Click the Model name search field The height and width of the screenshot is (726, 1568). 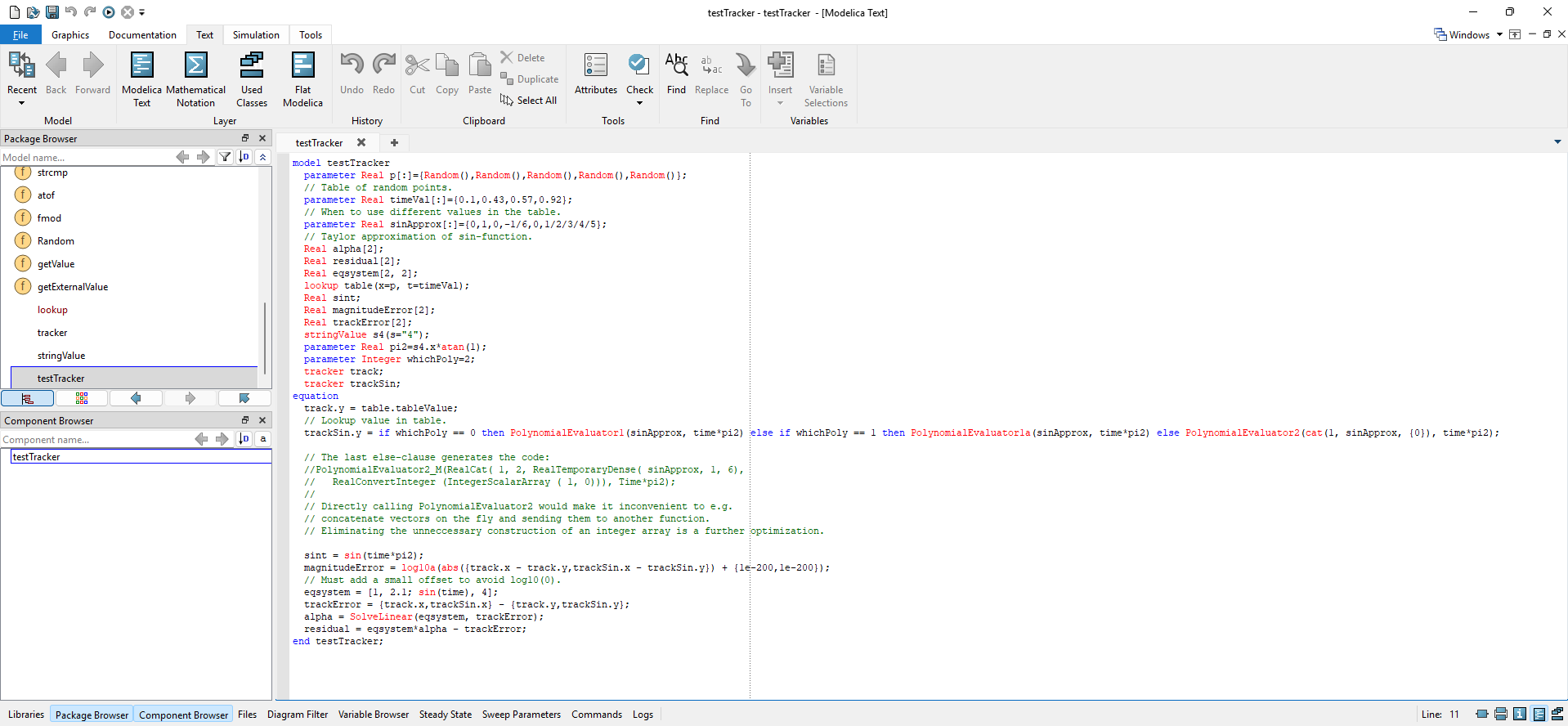86,157
